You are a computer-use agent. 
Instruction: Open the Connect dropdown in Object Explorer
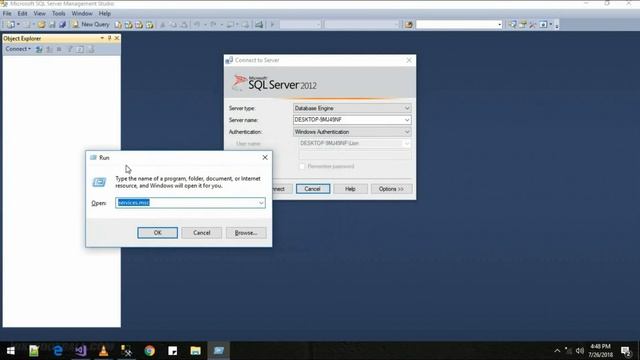point(18,49)
